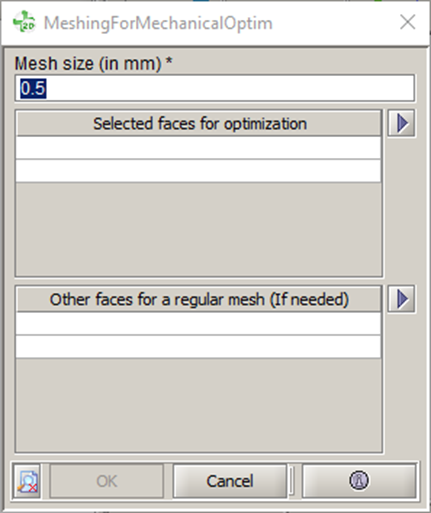431x513 pixels.
Task: Click the clear selection icon at bottom left
Action: point(28,481)
